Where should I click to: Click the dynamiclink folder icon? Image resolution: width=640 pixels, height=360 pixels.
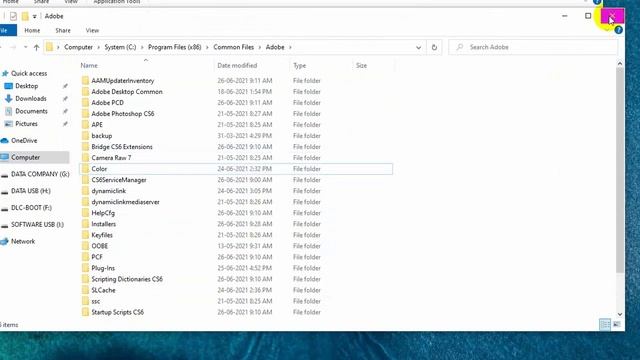(x=85, y=191)
